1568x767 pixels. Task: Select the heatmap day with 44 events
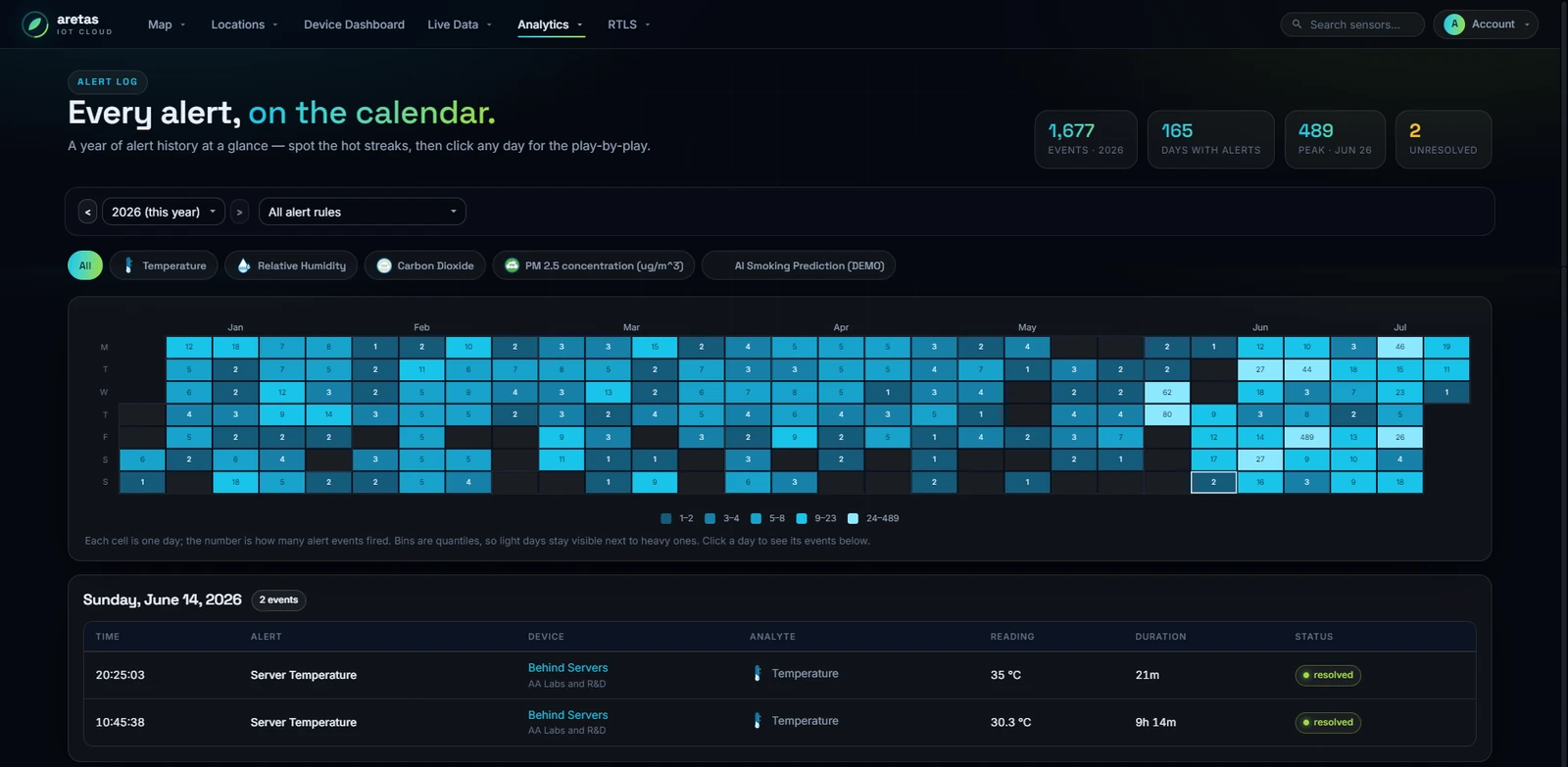tap(1306, 369)
